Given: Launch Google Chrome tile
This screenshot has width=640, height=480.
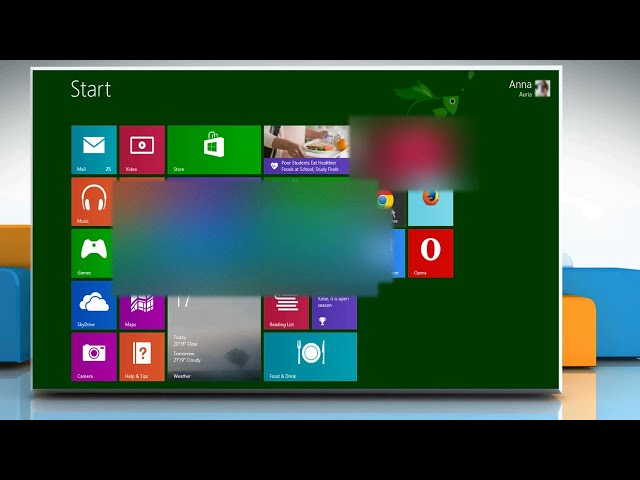Looking at the screenshot, I should (391, 208).
